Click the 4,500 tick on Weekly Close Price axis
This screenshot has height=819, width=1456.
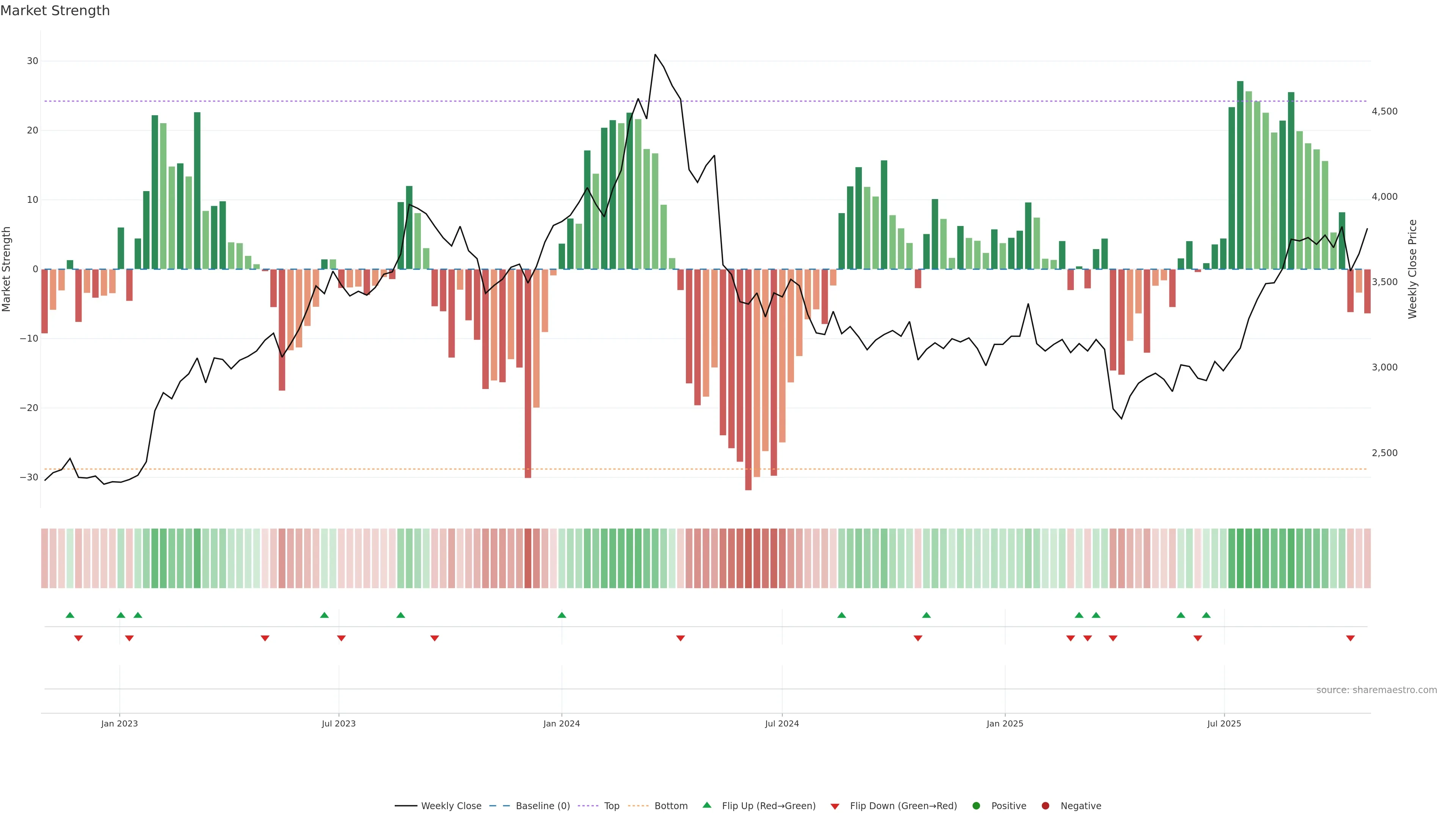pyautogui.click(x=1384, y=111)
